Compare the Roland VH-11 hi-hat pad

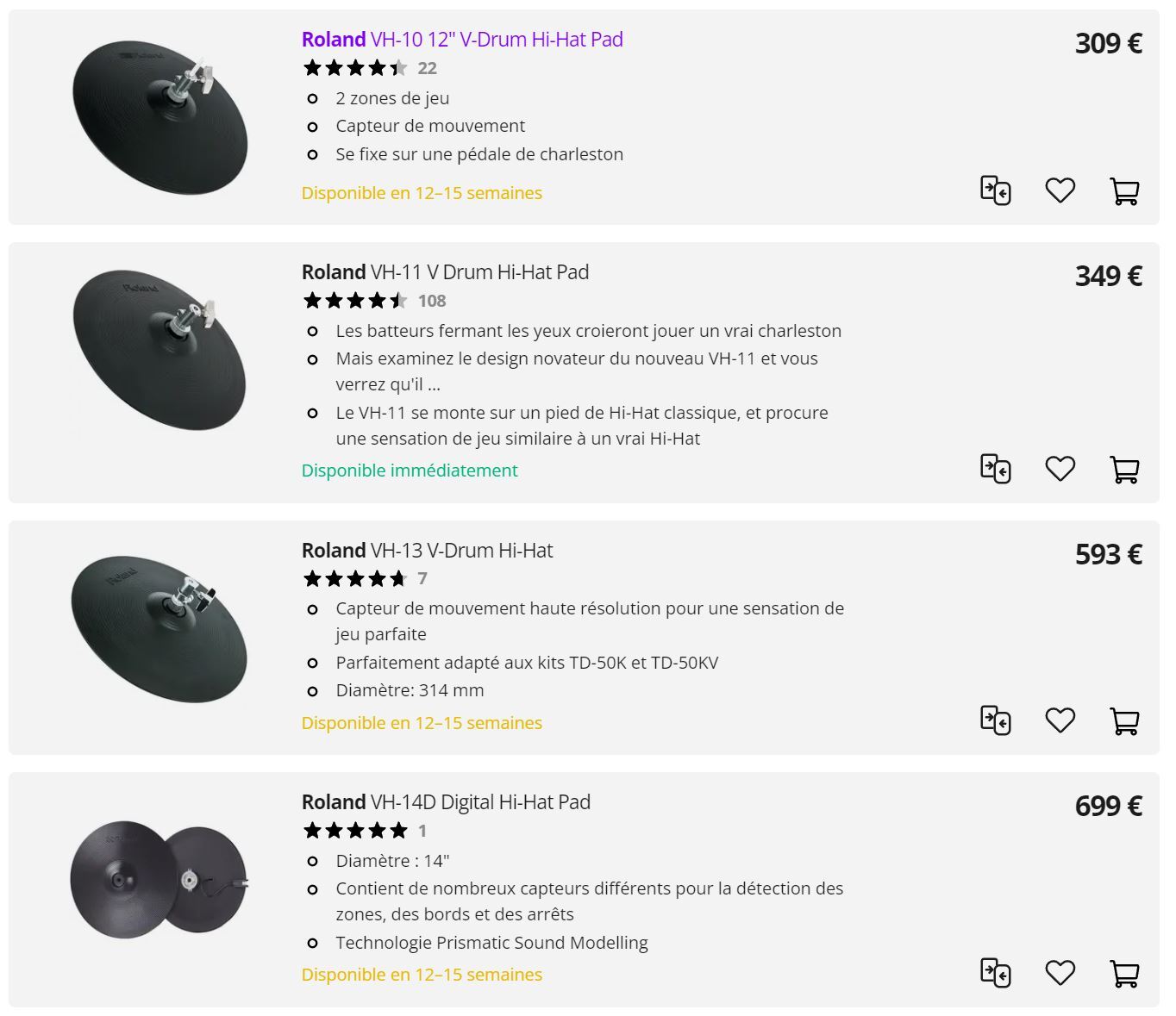point(996,470)
